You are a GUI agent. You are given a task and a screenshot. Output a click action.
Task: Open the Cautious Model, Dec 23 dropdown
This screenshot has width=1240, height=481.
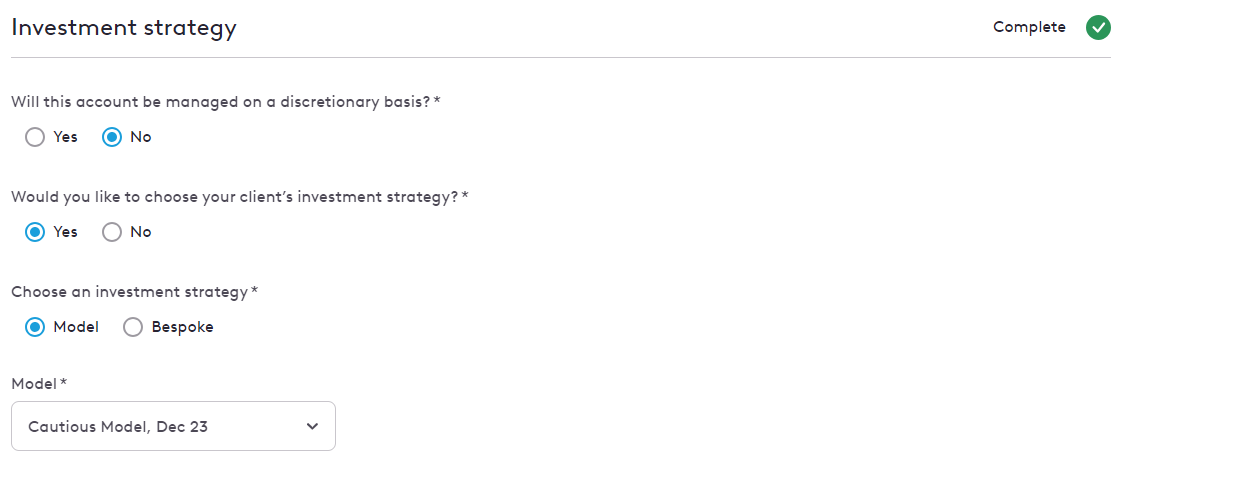click(x=173, y=426)
